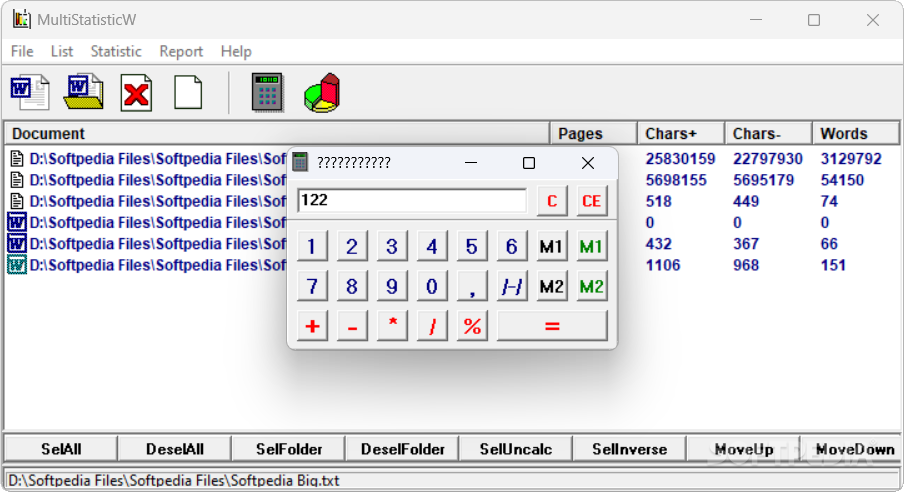904x492 pixels.
Task: Click the SelAll button
Action: point(61,449)
